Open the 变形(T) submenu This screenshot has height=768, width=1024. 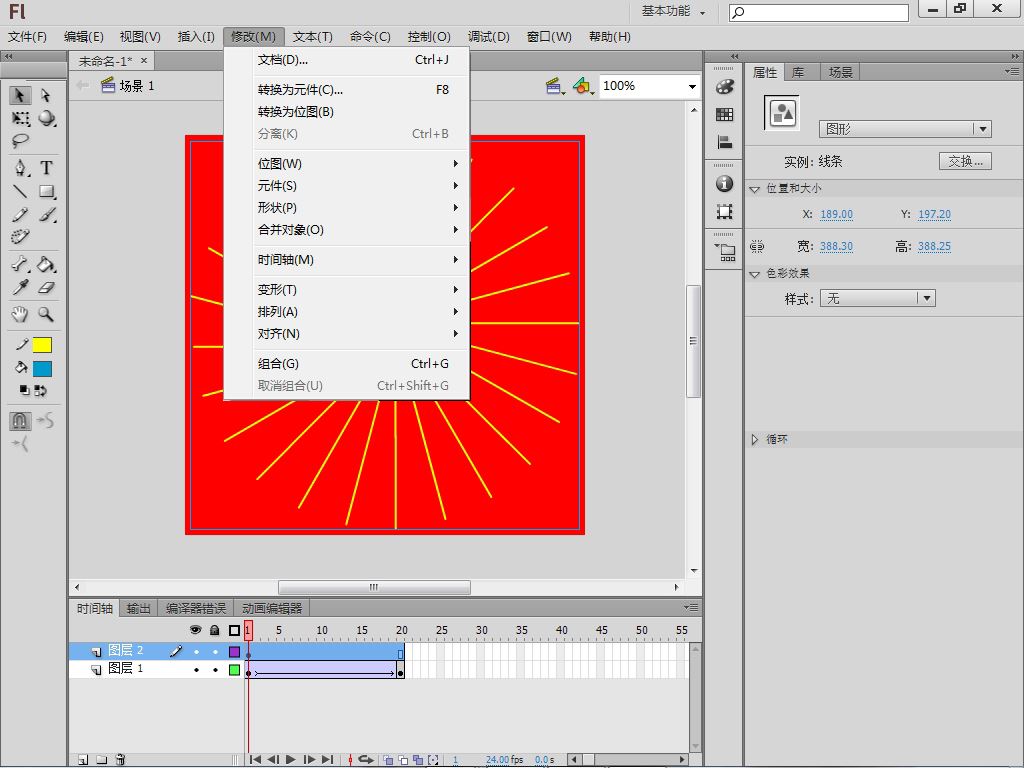point(347,289)
